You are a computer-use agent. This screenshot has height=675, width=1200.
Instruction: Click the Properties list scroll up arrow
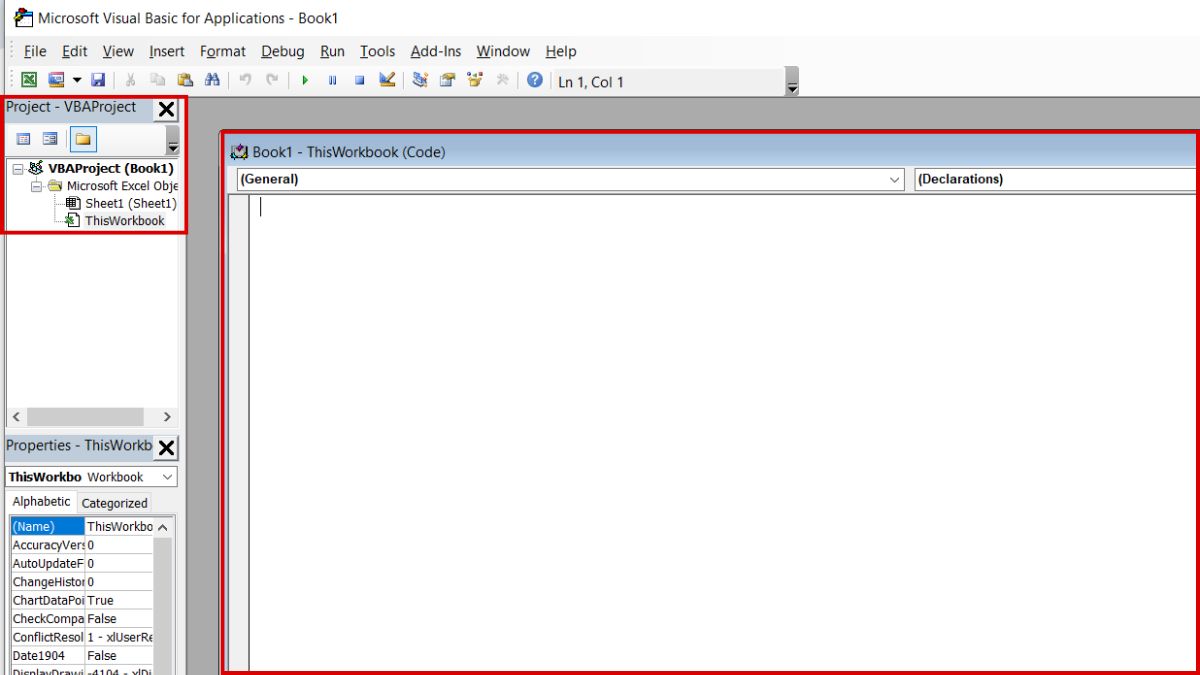(163, 526)
